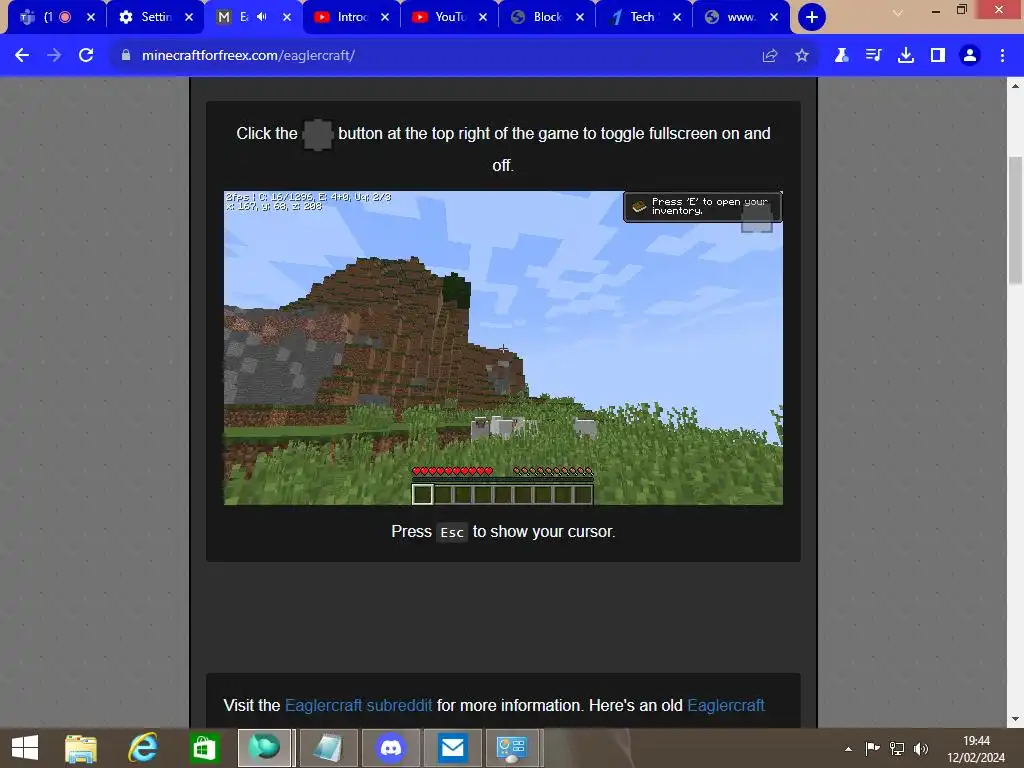
Task: Click the scrollbar down arrow
Action: tap(1015, 719)
